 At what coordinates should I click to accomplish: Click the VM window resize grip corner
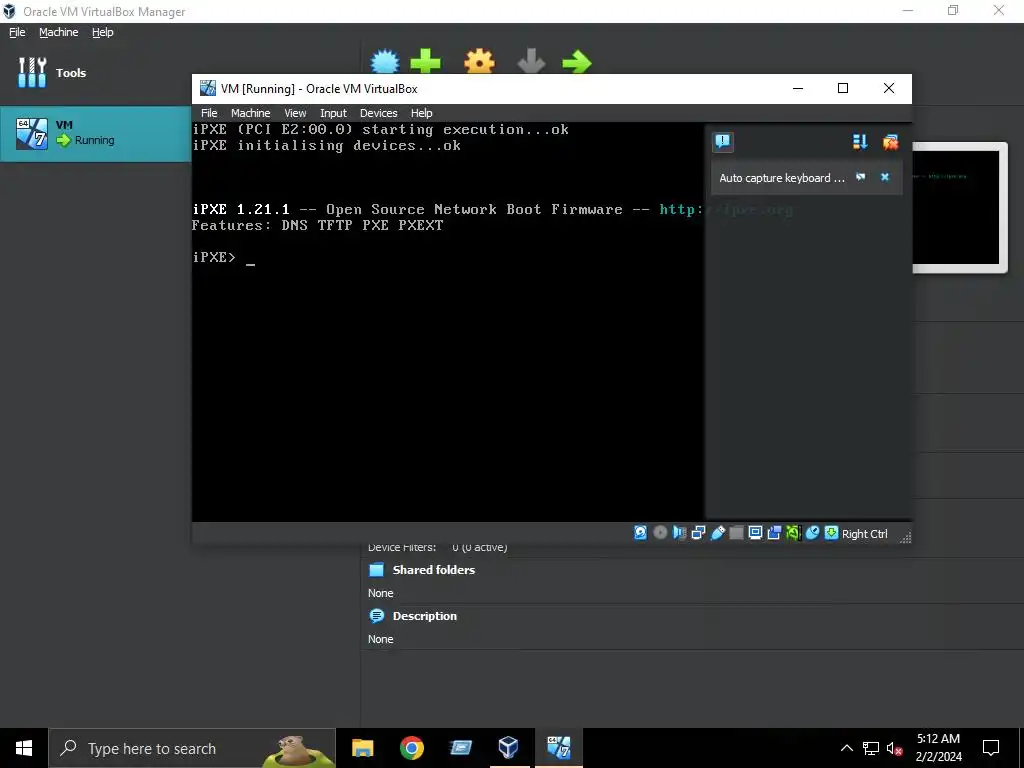905,537
